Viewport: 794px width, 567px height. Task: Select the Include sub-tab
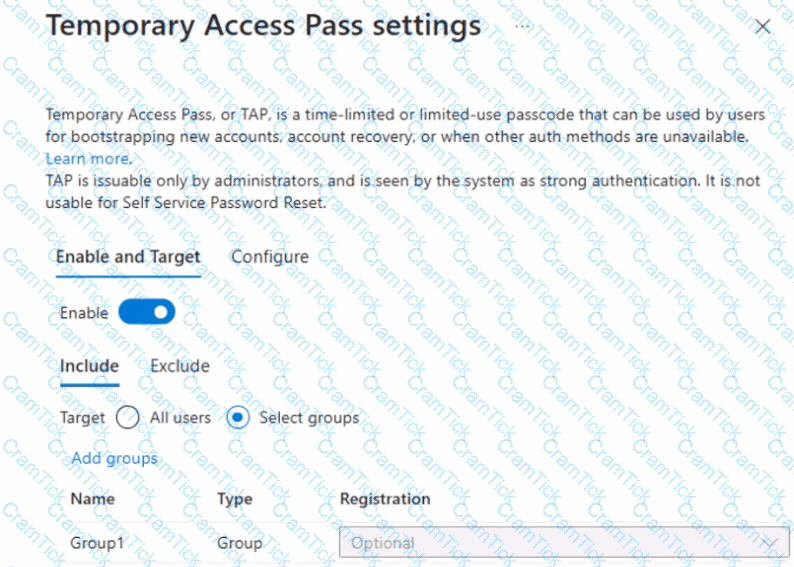(90, 366)
